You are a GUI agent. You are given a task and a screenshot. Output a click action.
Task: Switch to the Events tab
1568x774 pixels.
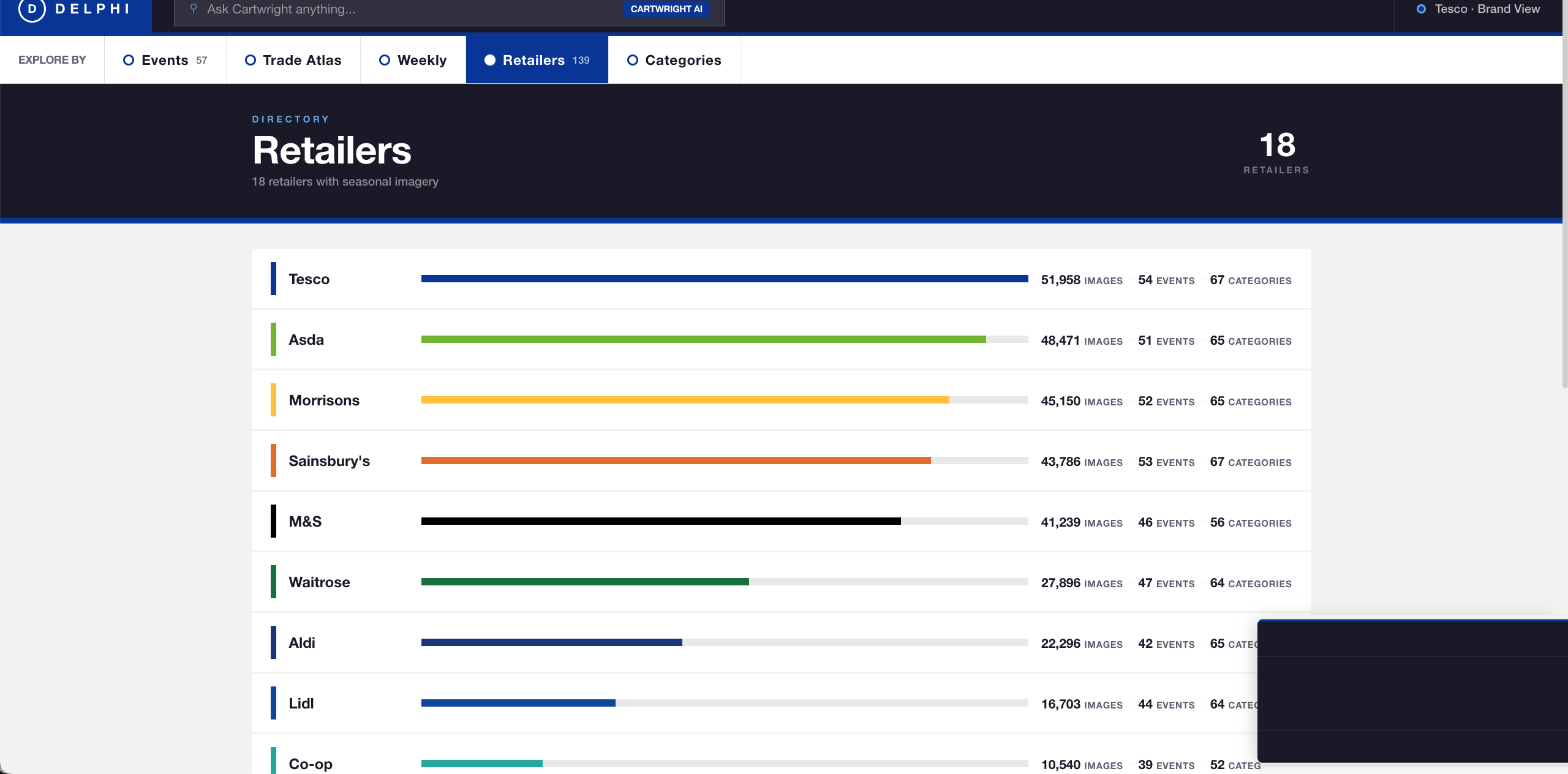pyautogui.click(x=165, y=60)
